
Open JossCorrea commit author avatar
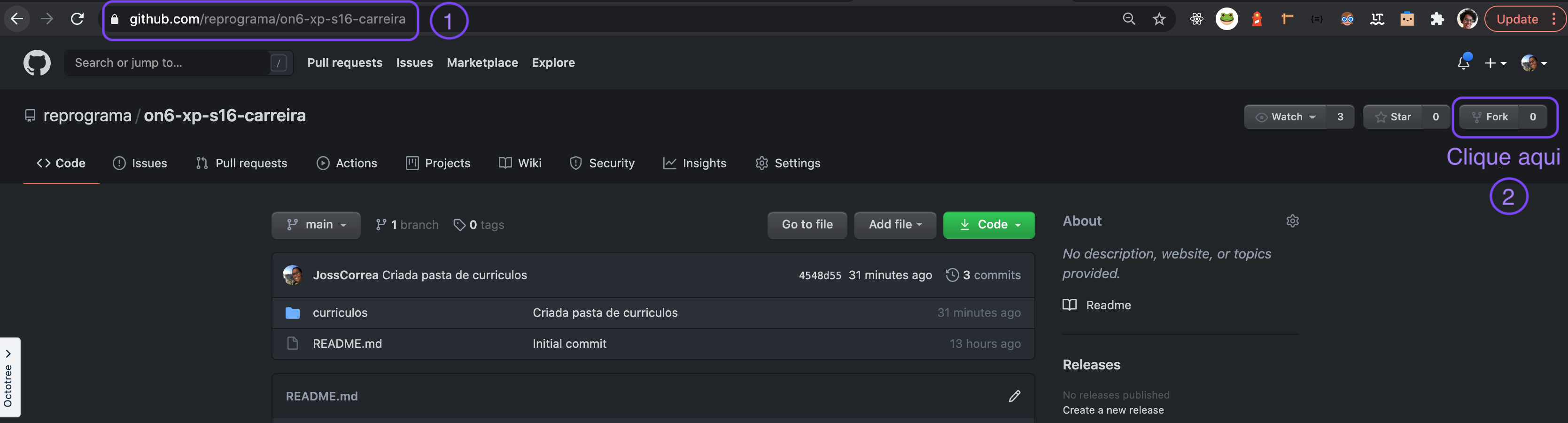[293, 275]
